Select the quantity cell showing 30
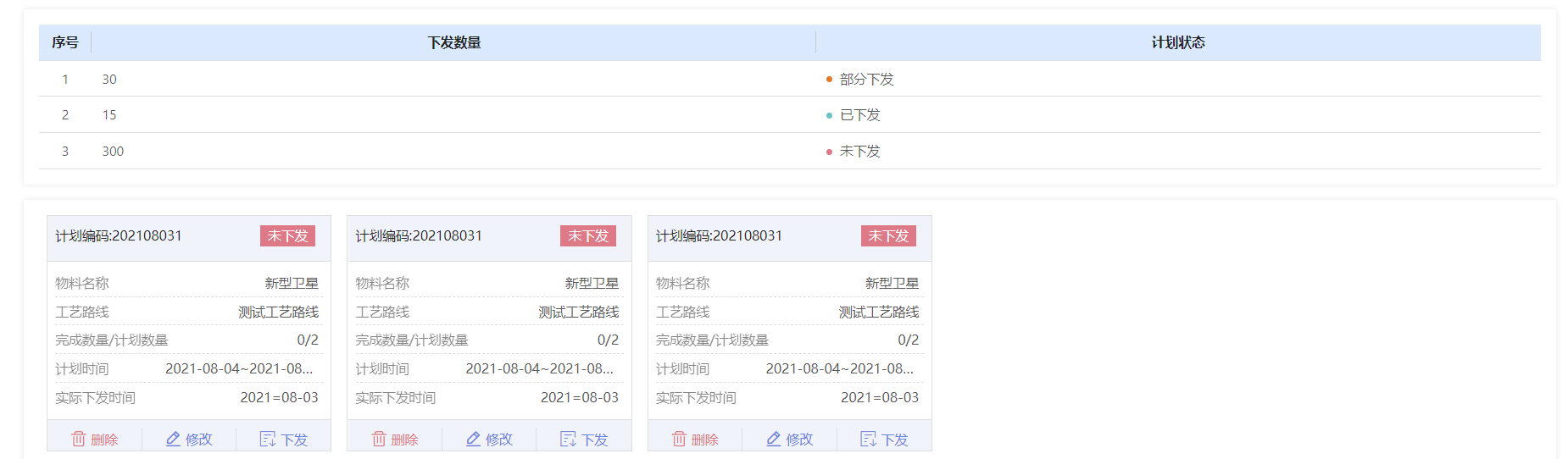 (x=109, y=79)
